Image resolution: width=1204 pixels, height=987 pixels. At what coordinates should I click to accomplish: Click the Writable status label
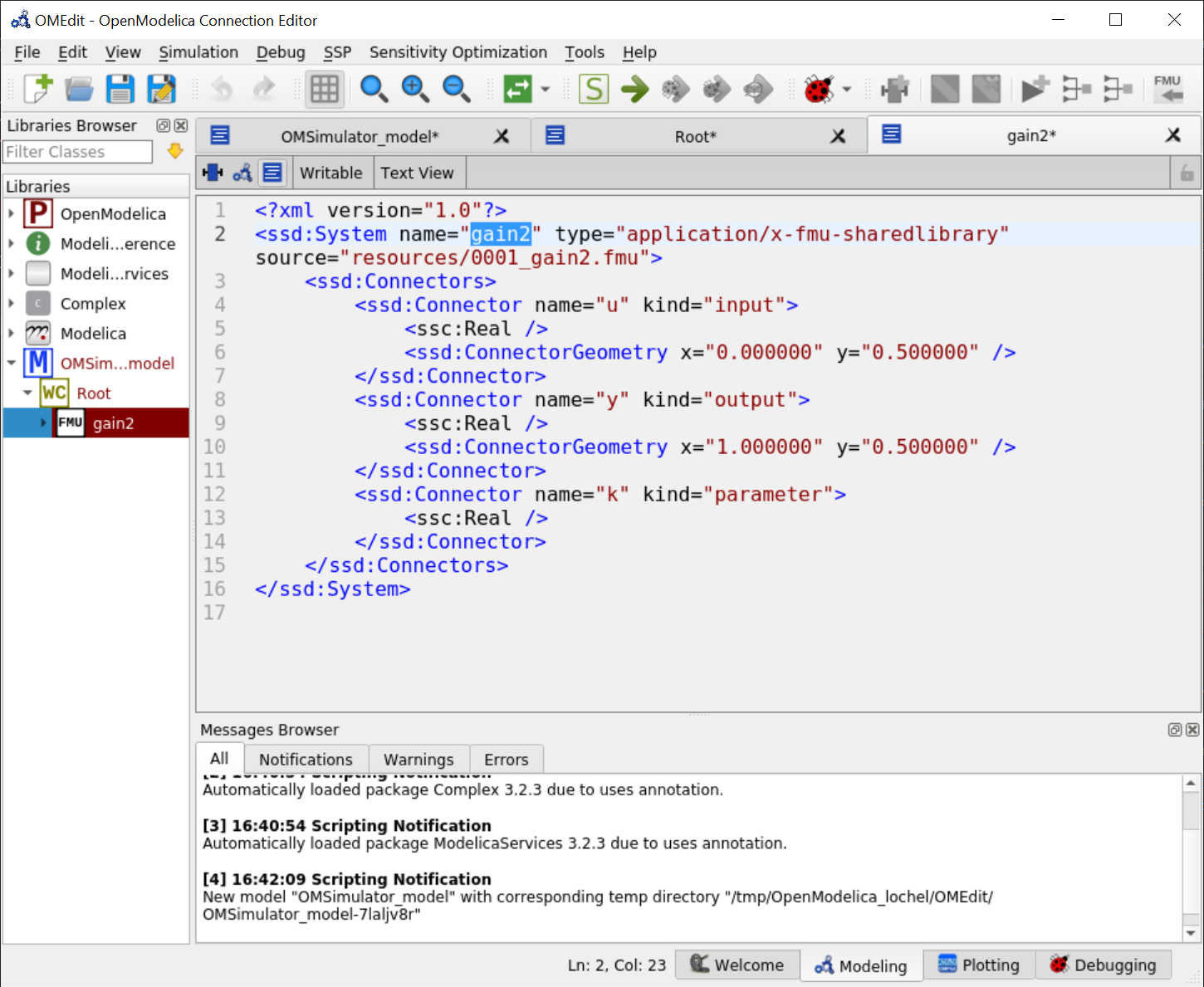331,173
